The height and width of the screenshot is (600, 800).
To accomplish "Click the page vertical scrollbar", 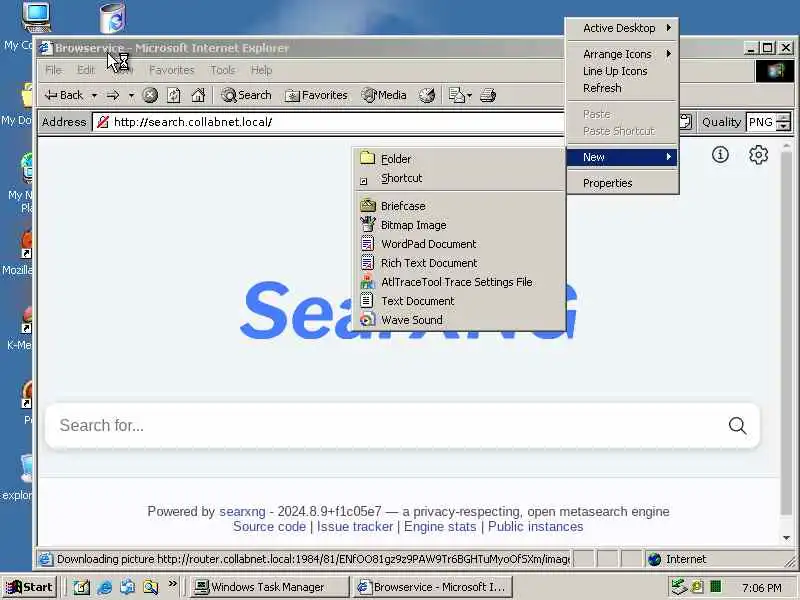I will click(786, 332).
